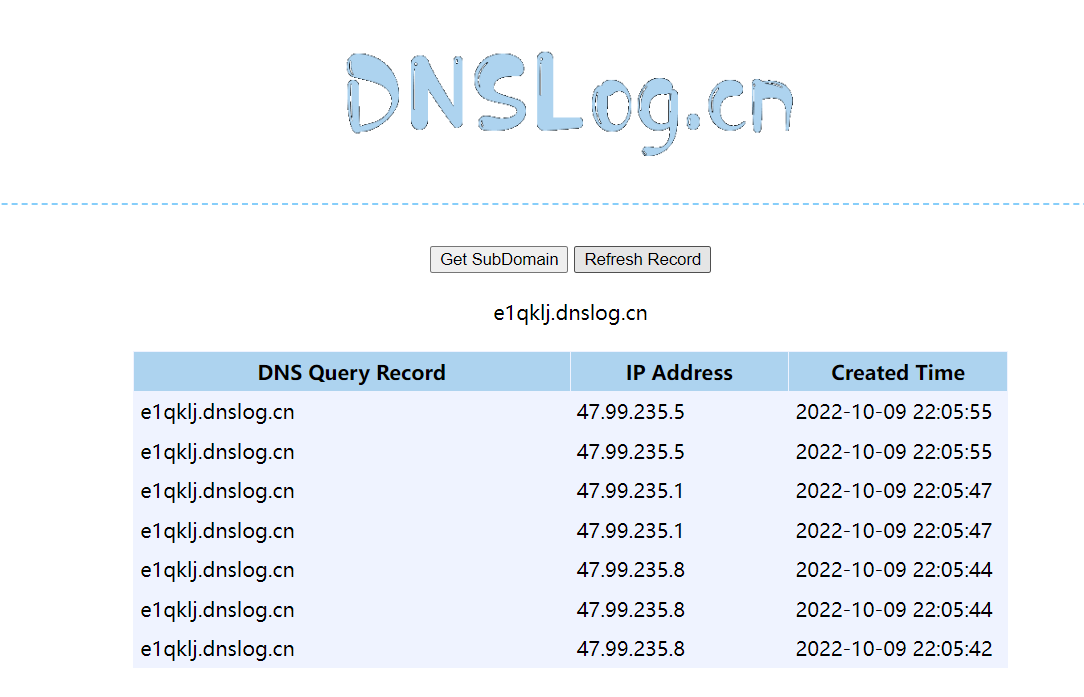Select the generated subdomain text above the table
1084x697 pixels.
[570, 313]
